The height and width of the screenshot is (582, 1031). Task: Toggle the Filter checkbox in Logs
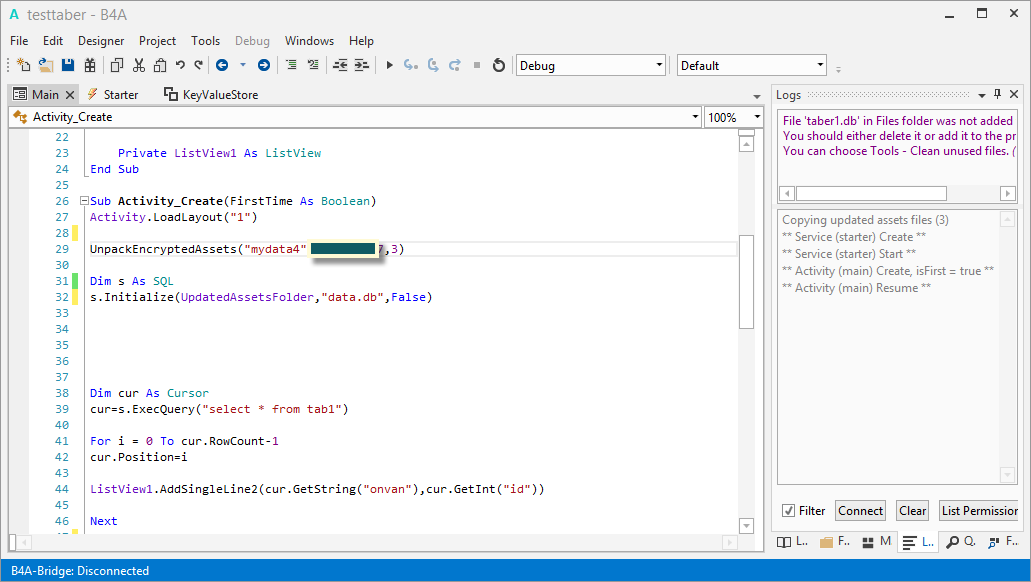click(789, 511)
